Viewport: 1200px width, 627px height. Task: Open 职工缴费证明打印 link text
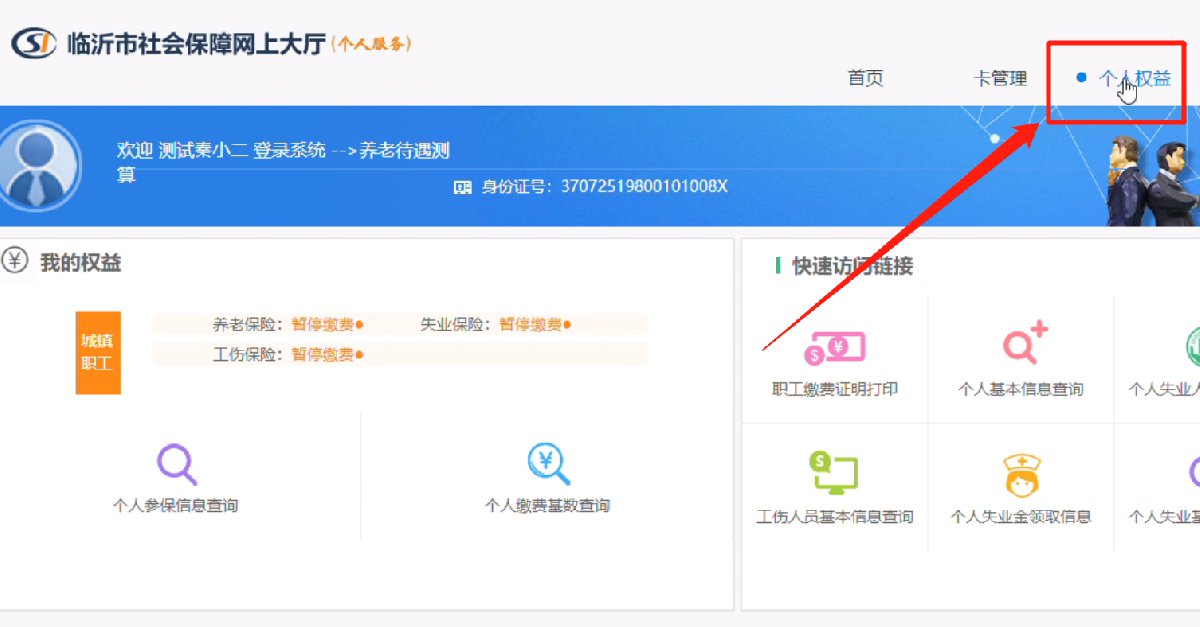coord(835,389)
